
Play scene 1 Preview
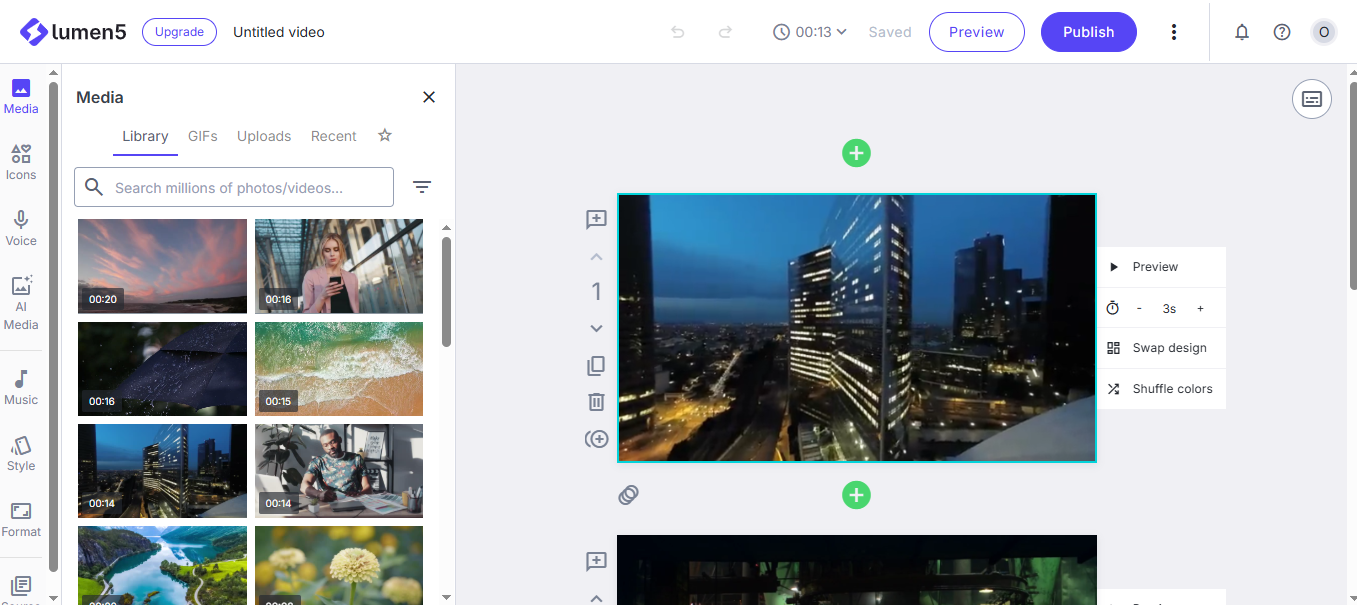(1162, 267)
